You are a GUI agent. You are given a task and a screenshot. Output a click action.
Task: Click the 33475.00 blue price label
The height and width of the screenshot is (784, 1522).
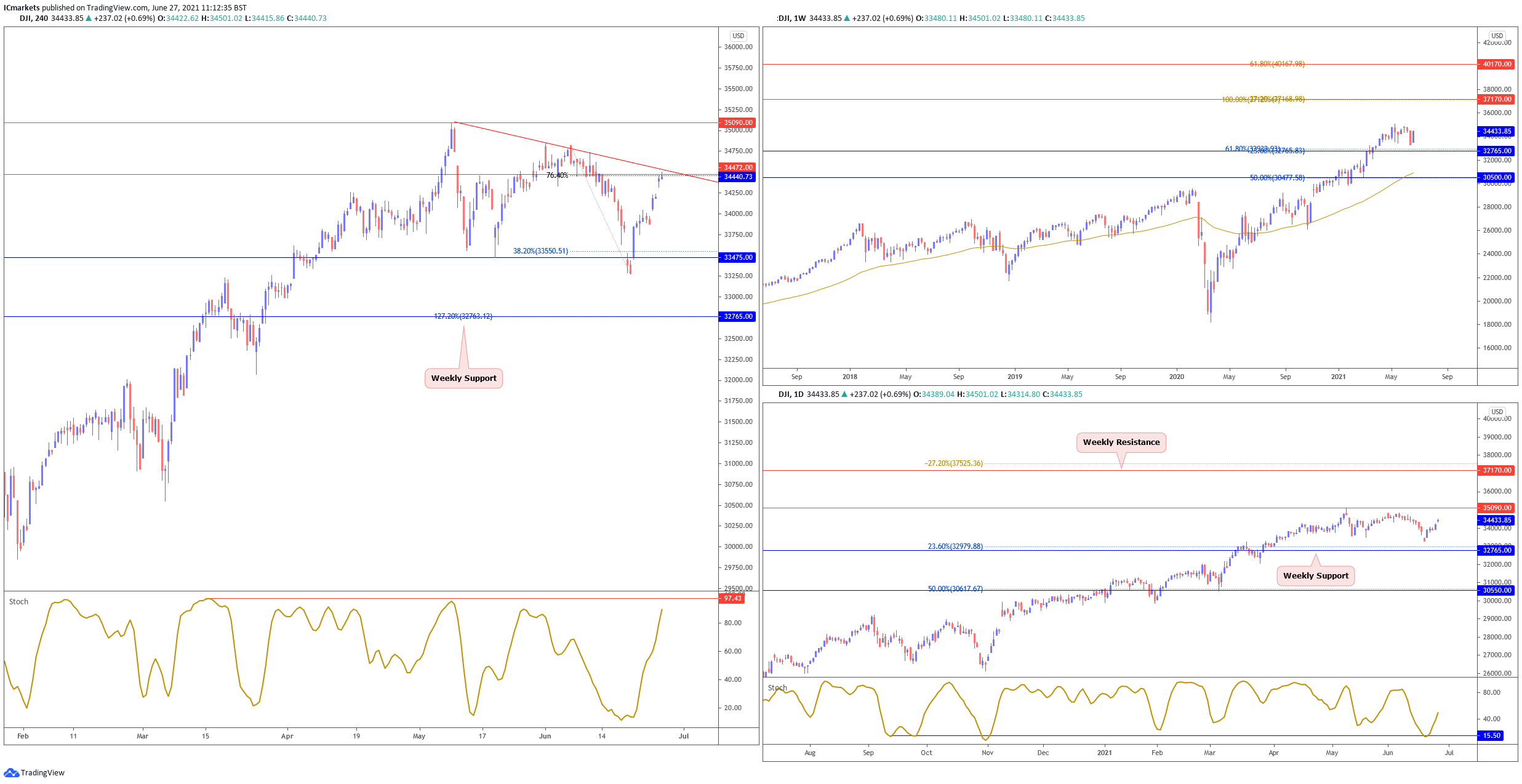tap(737, 257)
